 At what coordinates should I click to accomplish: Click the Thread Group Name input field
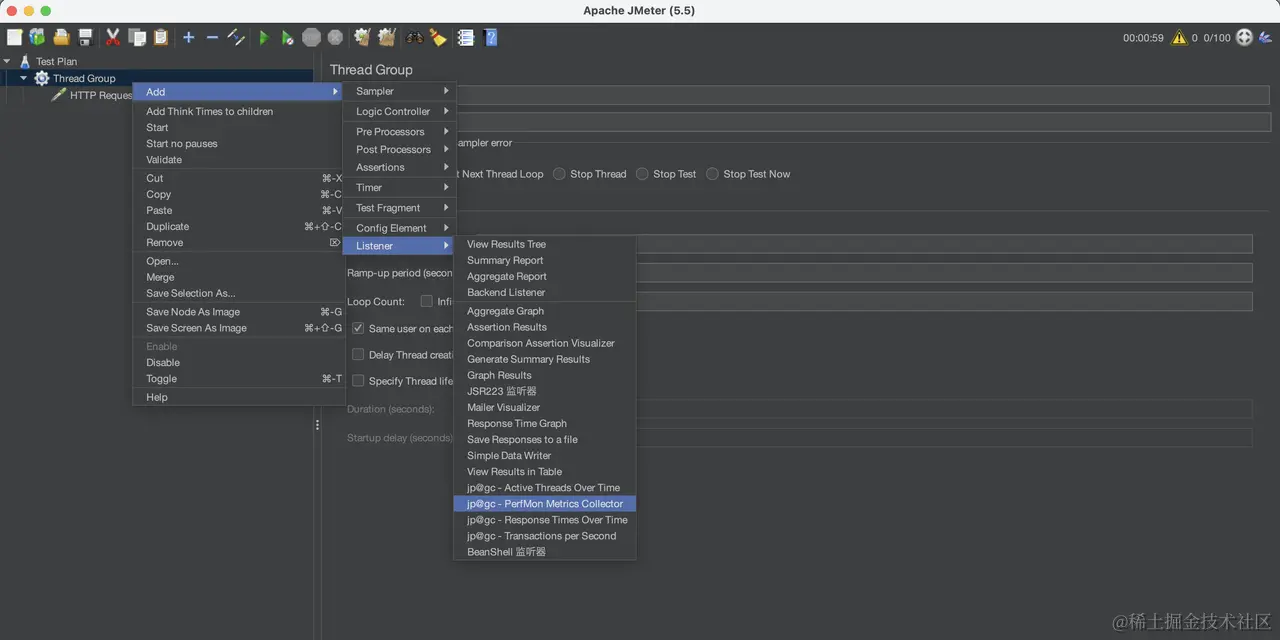click(x=863, y=95)
